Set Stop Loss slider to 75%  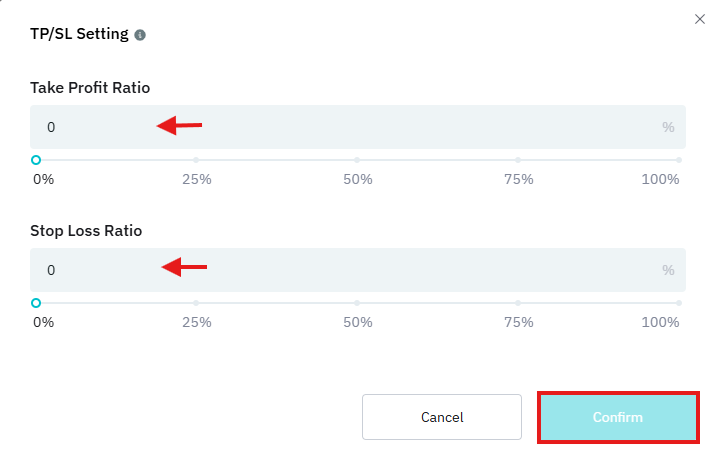click(518, 303)
